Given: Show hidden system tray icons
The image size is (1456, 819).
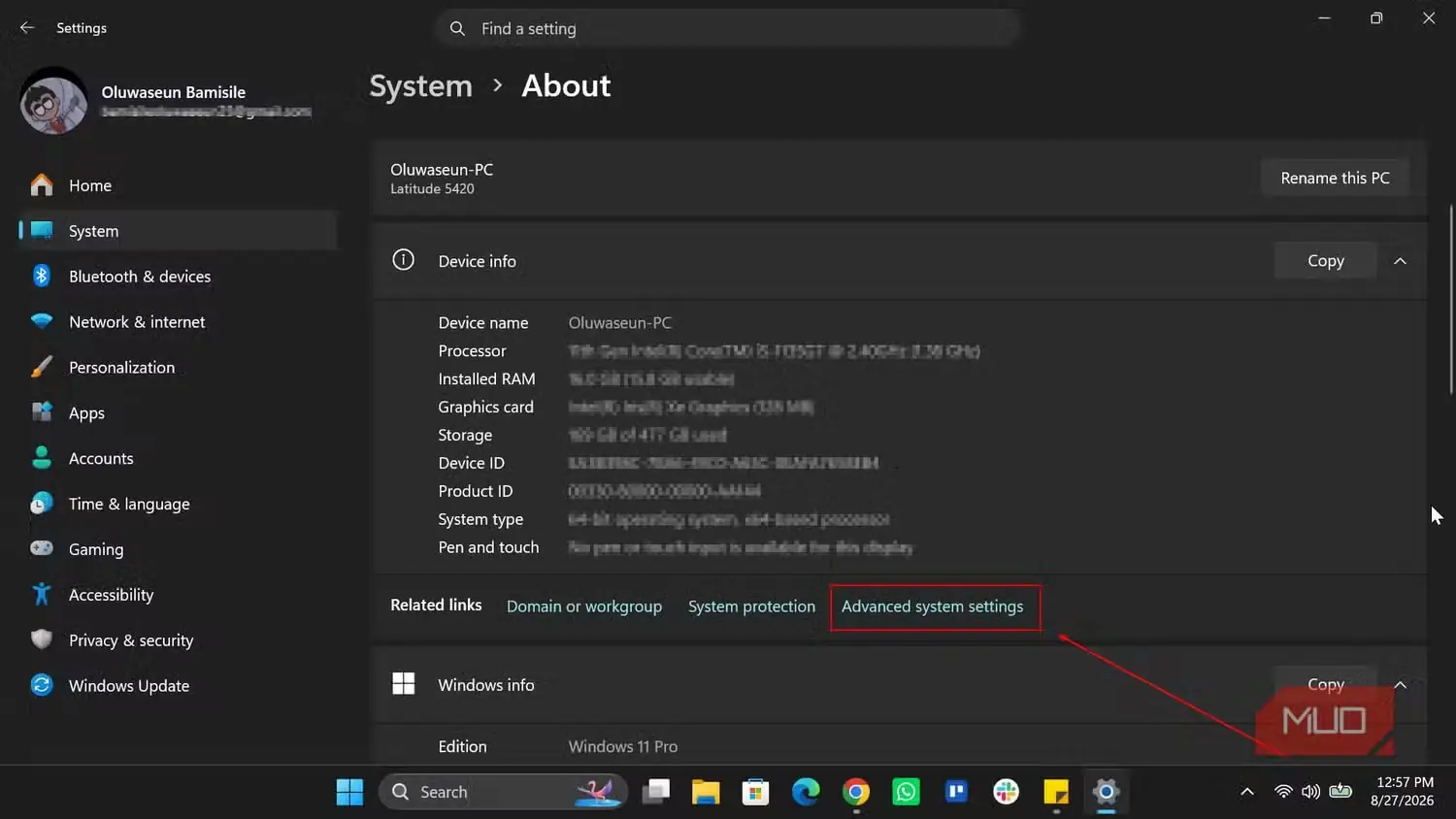Looking at the screenshot, I should pyautogui.click(x=1247, y=792).
